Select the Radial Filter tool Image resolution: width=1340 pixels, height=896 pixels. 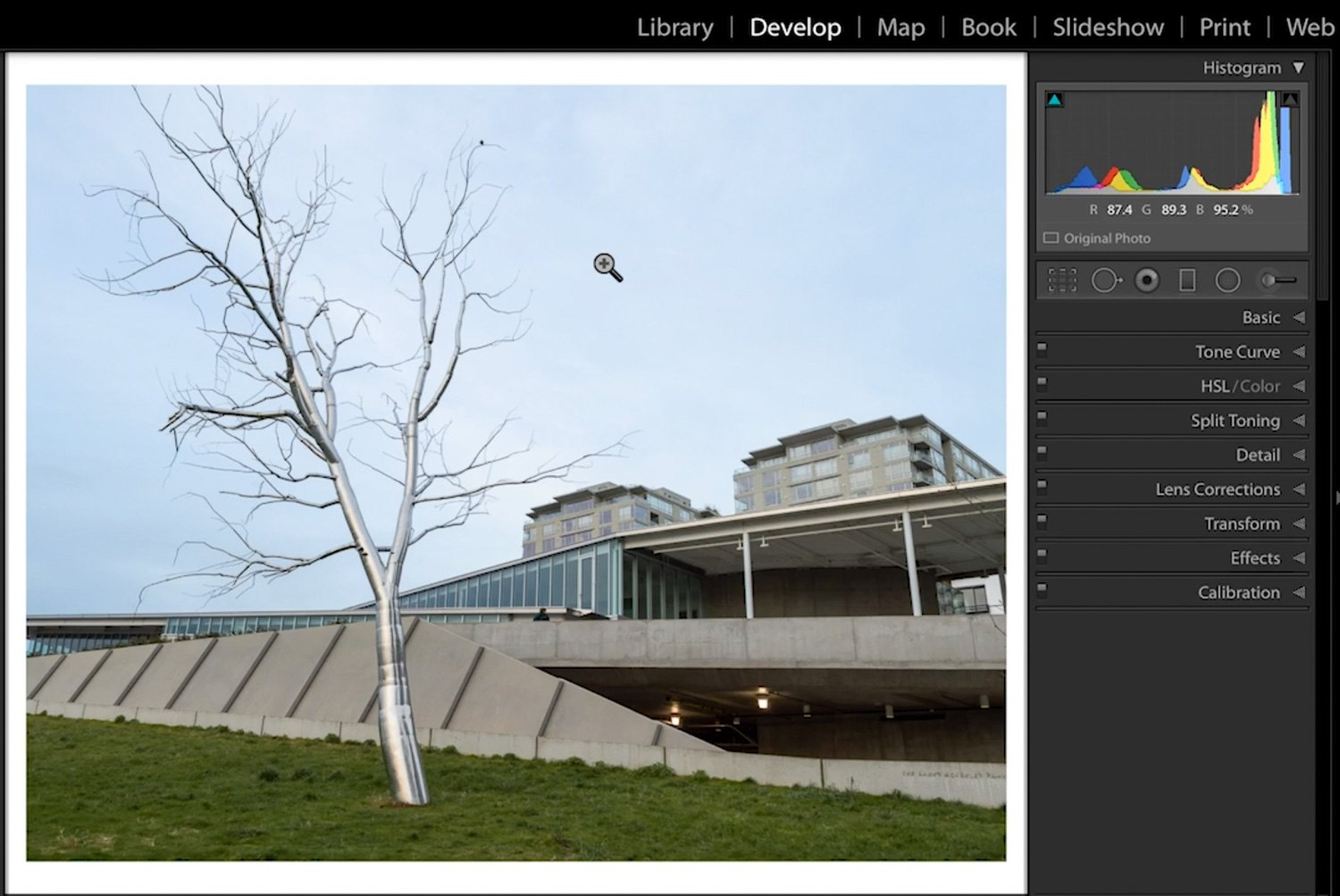coord(1227,280)
